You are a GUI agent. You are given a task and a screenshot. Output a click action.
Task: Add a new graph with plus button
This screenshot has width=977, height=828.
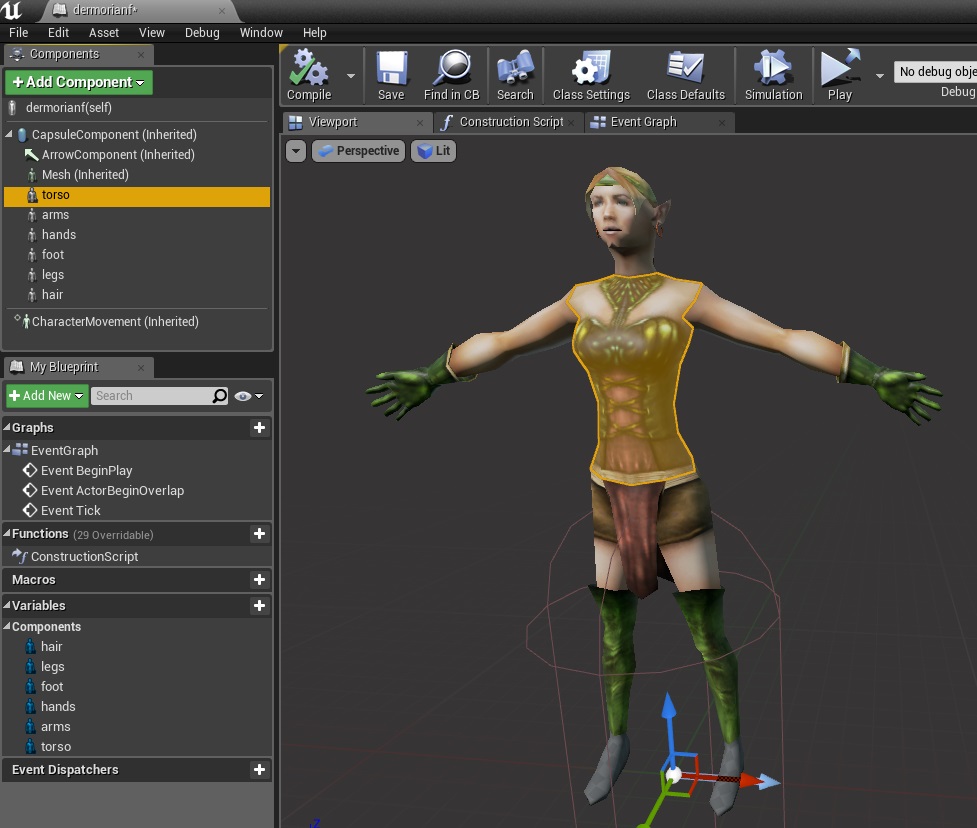[260, 427]
